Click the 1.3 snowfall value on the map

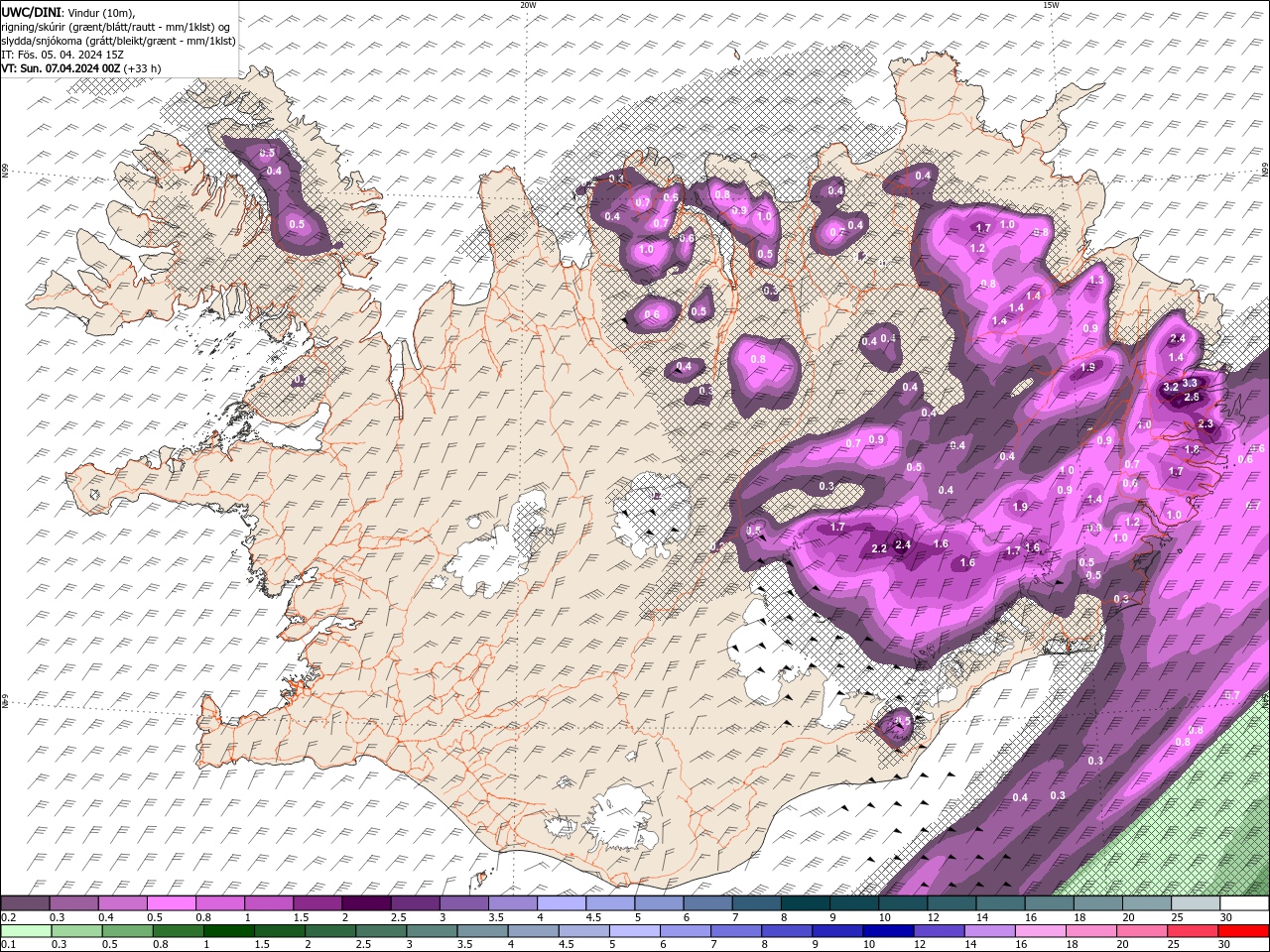pos(1096,281)
